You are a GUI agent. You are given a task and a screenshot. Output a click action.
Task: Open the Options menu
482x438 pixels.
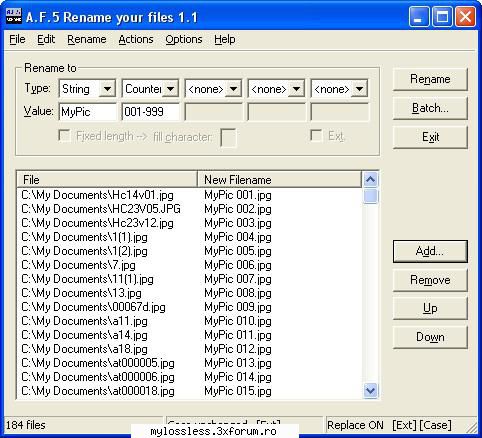click(184, 39)
